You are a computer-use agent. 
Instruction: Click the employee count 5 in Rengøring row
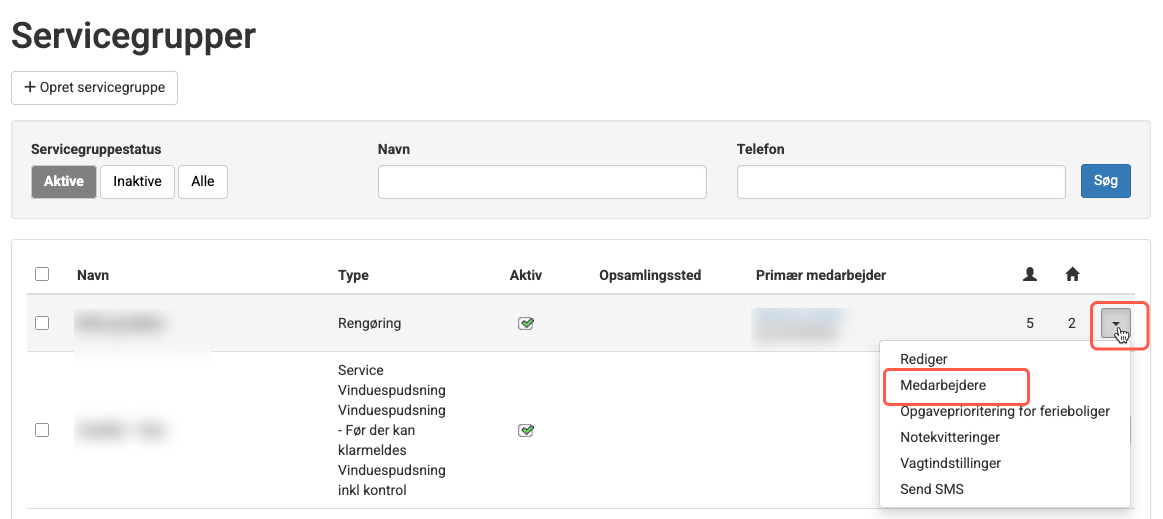coord(1029,323)
